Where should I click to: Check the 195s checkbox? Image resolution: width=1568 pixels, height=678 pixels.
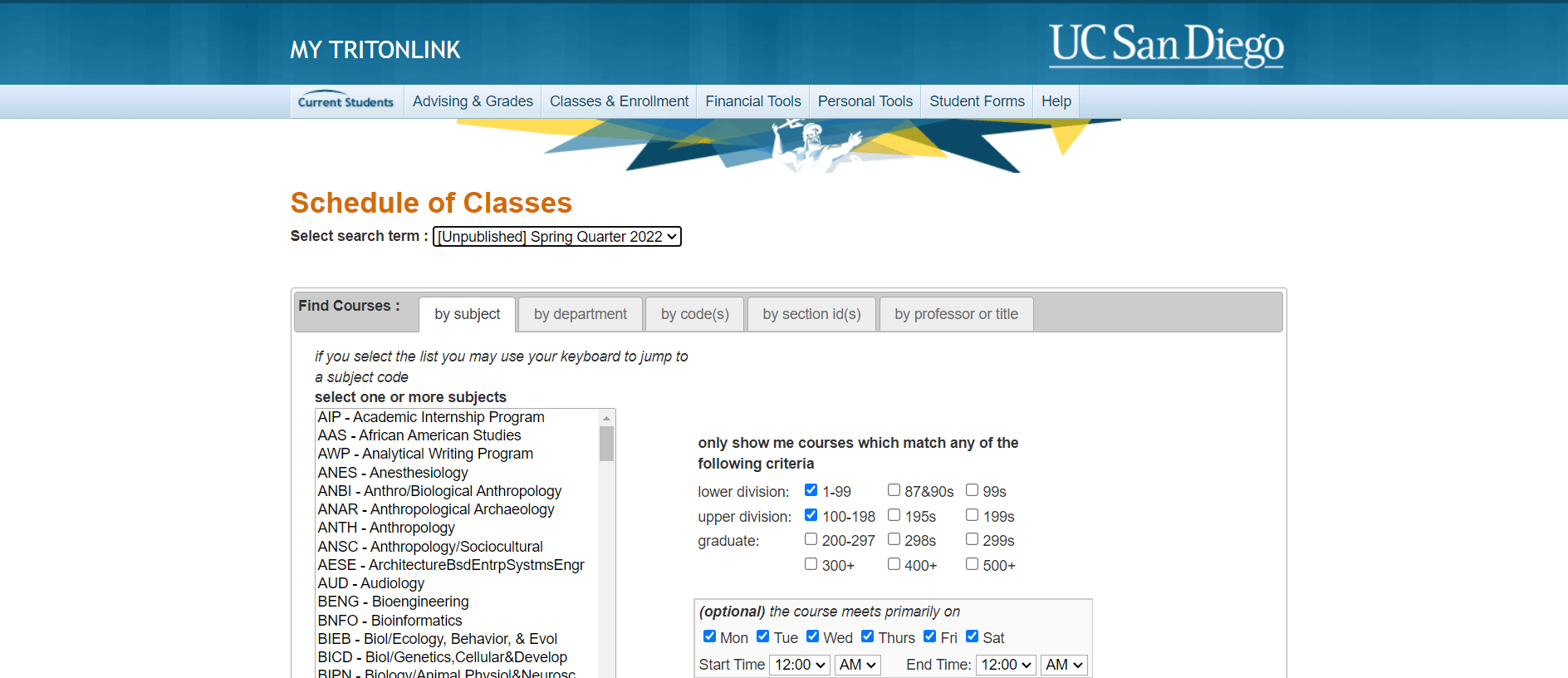894,515
